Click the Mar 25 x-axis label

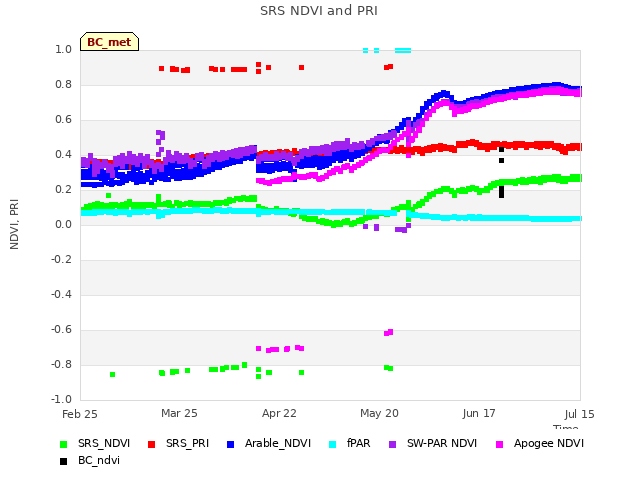pyautogui.click(x=179, y=413)
